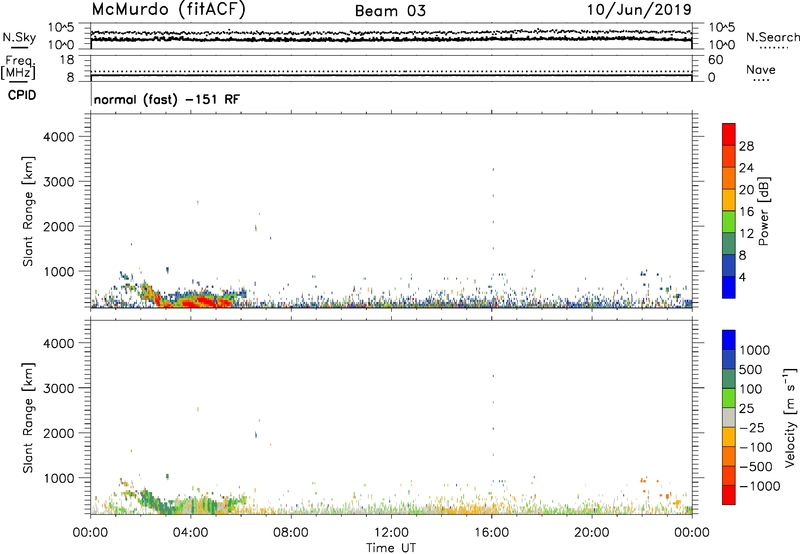The height and width of the screenshot is (554, 800).
Task: Pick the grey -25 to 25 Velocity segment
Action: tap(729, 418)
